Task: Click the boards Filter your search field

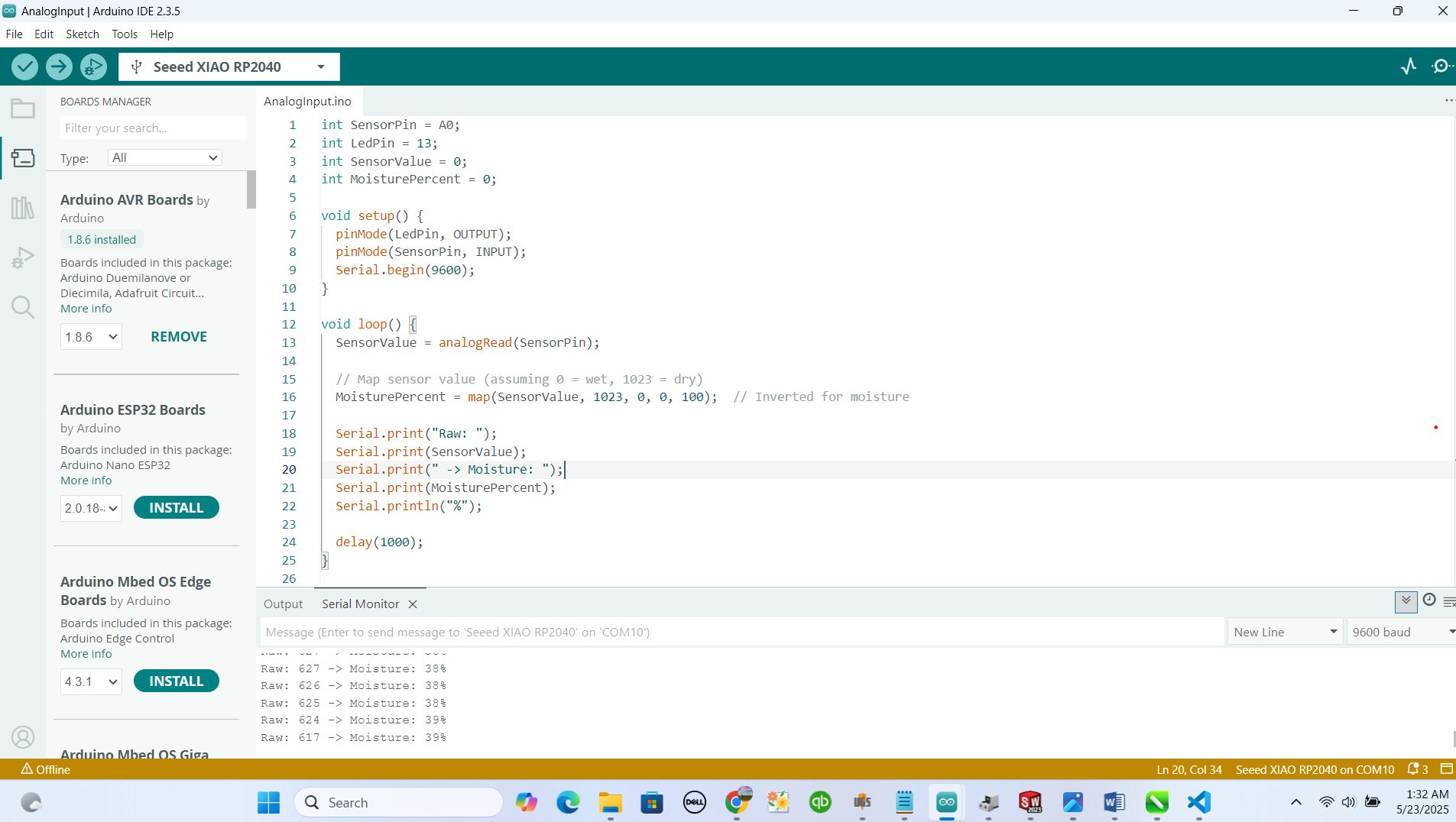Action: [153, 128]
